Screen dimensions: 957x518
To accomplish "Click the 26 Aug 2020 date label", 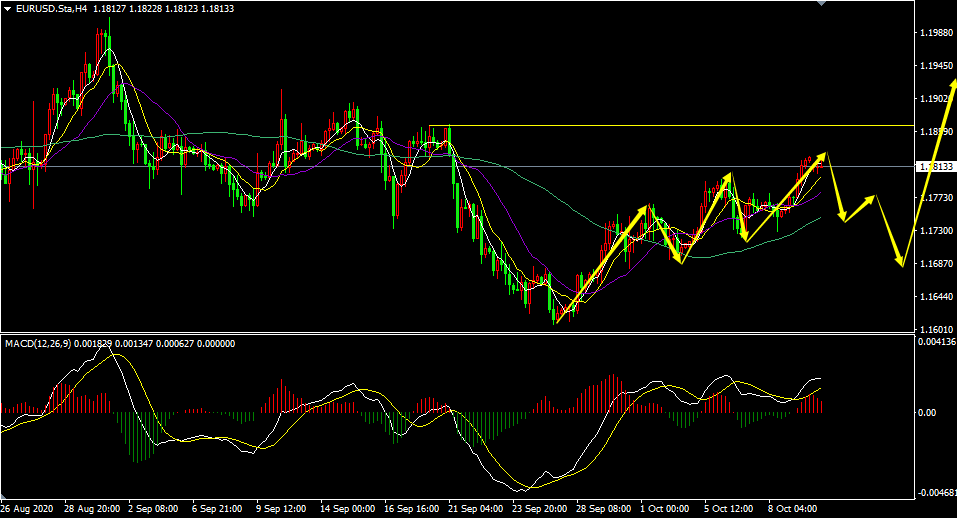I will pyautogui.click(x=27, y=508).
